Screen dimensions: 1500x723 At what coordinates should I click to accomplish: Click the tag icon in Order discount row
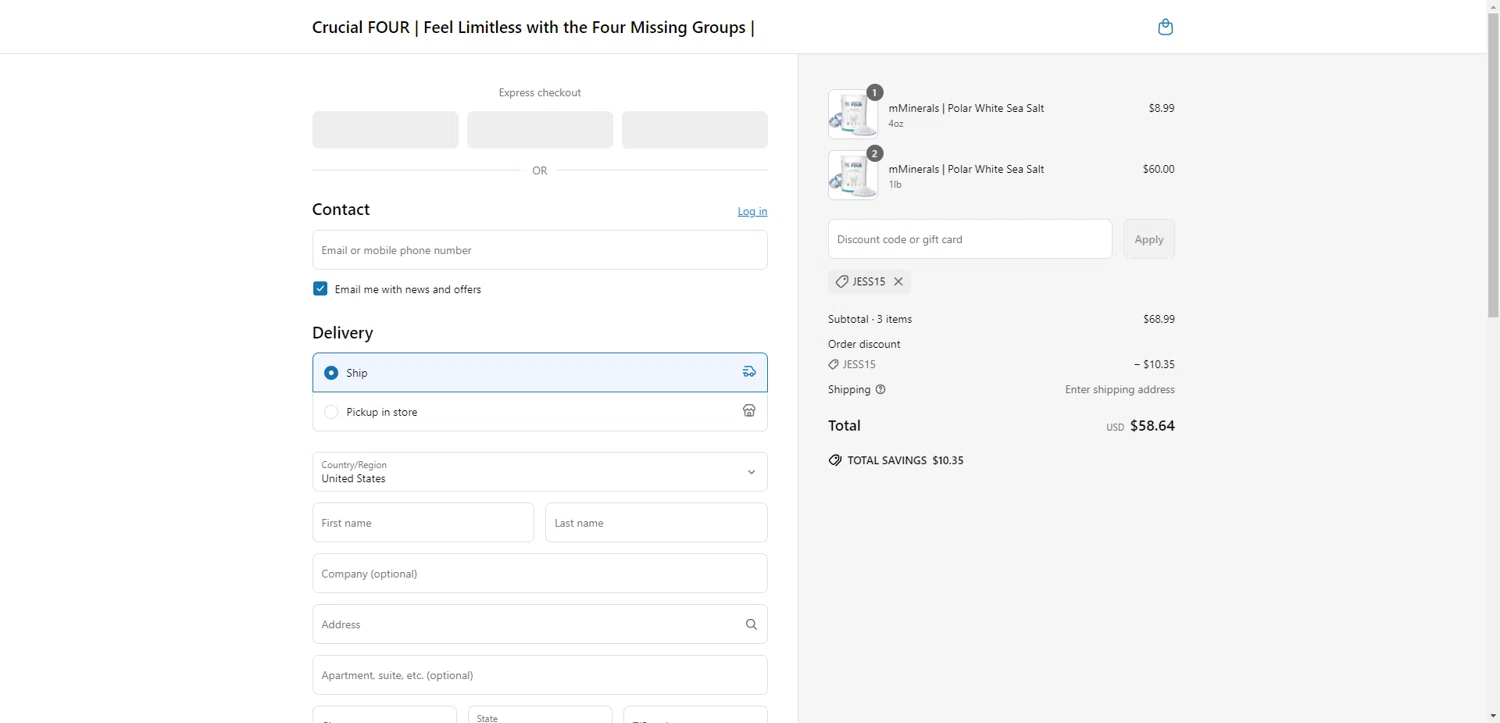pos(833,365)
